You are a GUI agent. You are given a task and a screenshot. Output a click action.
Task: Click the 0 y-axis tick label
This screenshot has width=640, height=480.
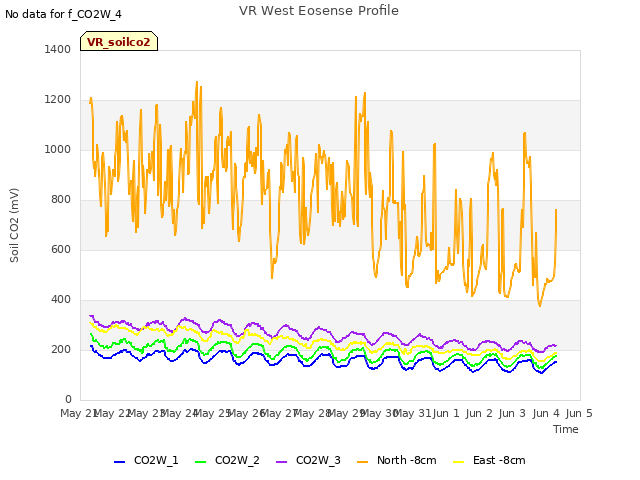click(x=68, y=399)
